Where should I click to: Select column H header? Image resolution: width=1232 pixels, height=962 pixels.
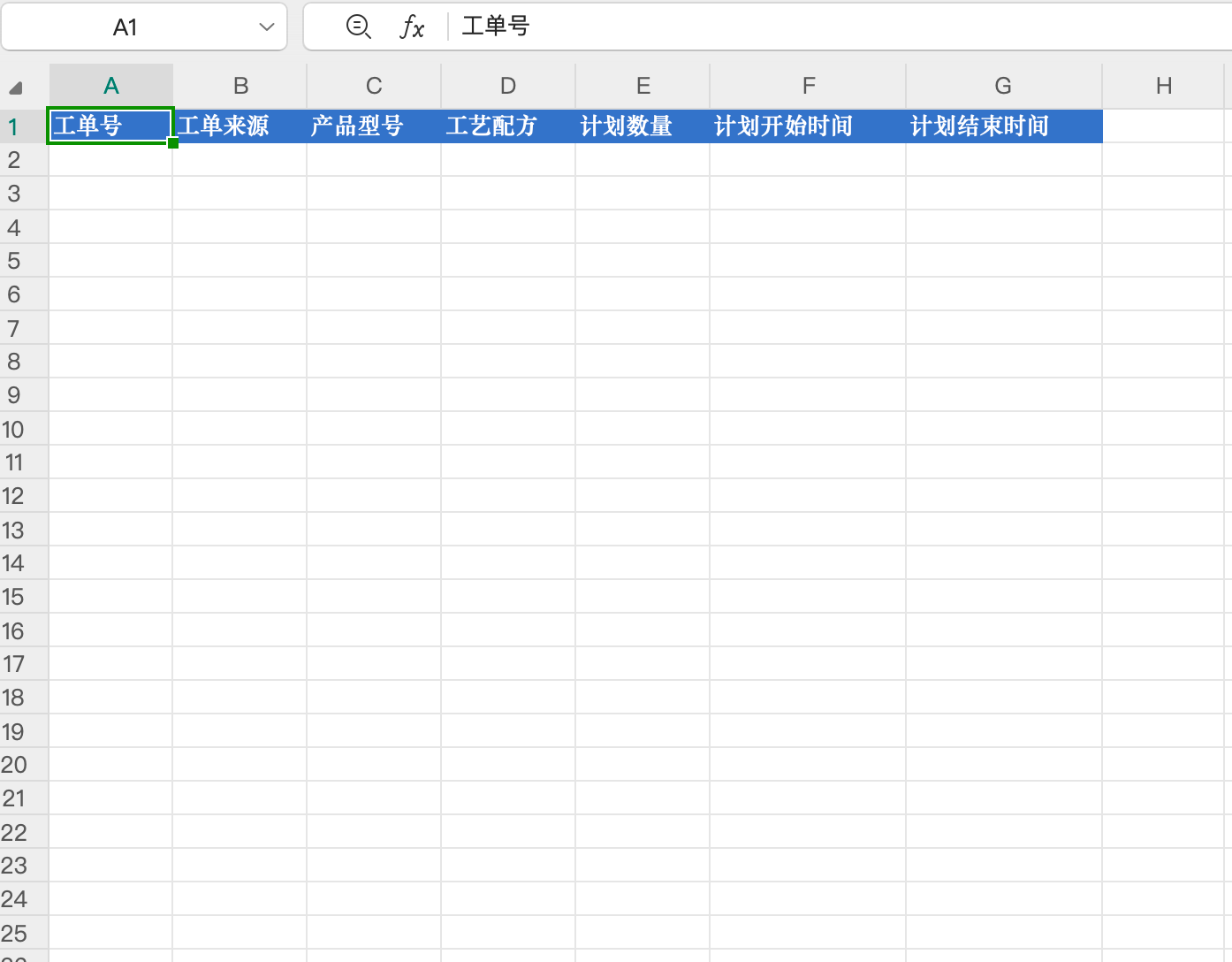point(1163,86)
